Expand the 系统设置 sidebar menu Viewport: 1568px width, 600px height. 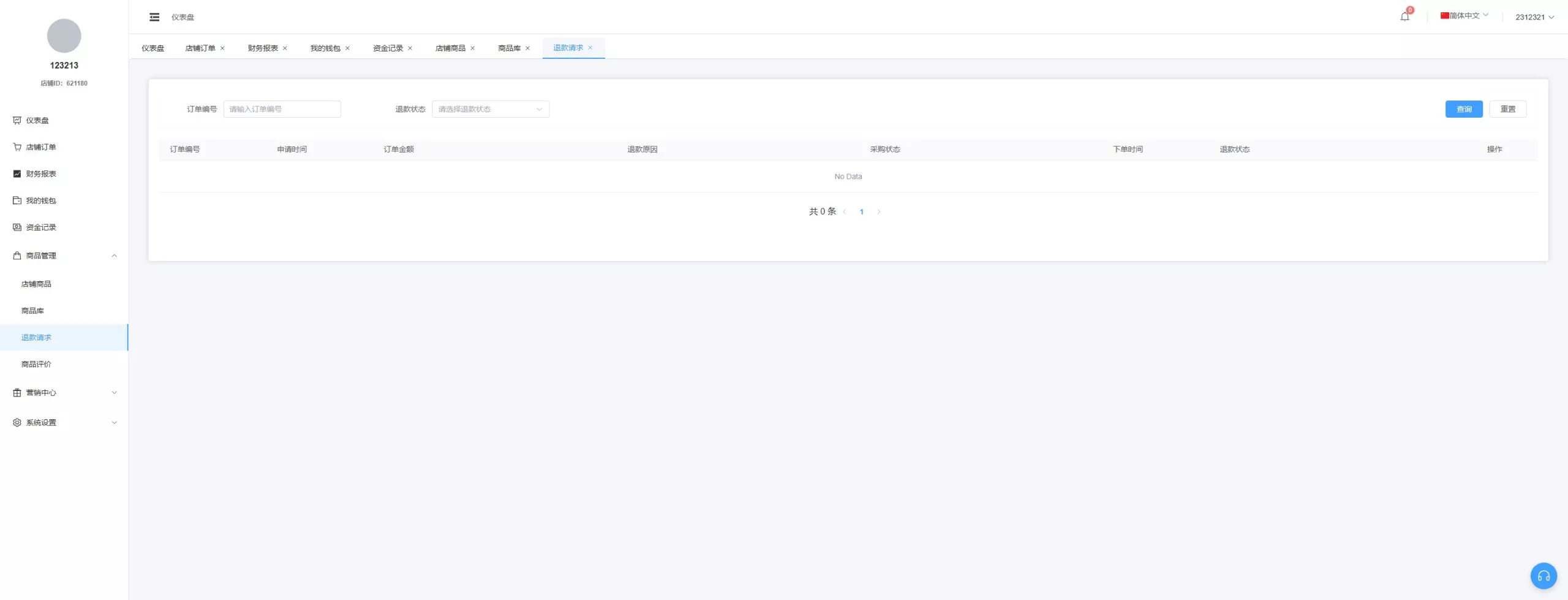point(64,423)
